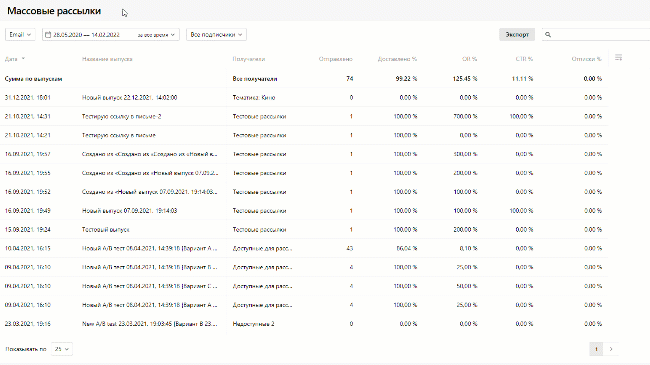The image size is (650, 365).
Task: Click date cell '15.09.2021, 19:24'
Action: point(27,229)
